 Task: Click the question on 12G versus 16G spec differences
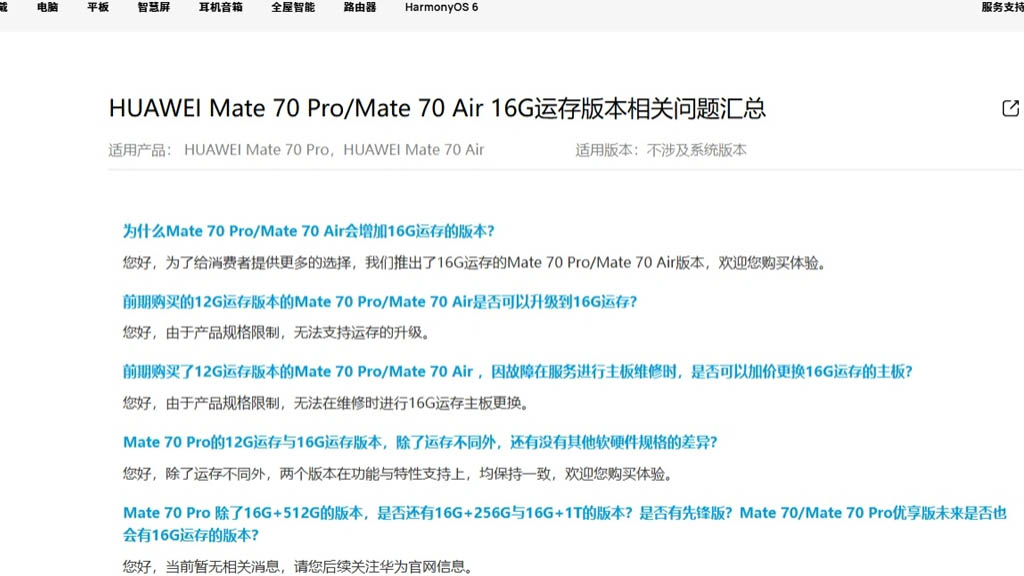(x=420, y=442)
